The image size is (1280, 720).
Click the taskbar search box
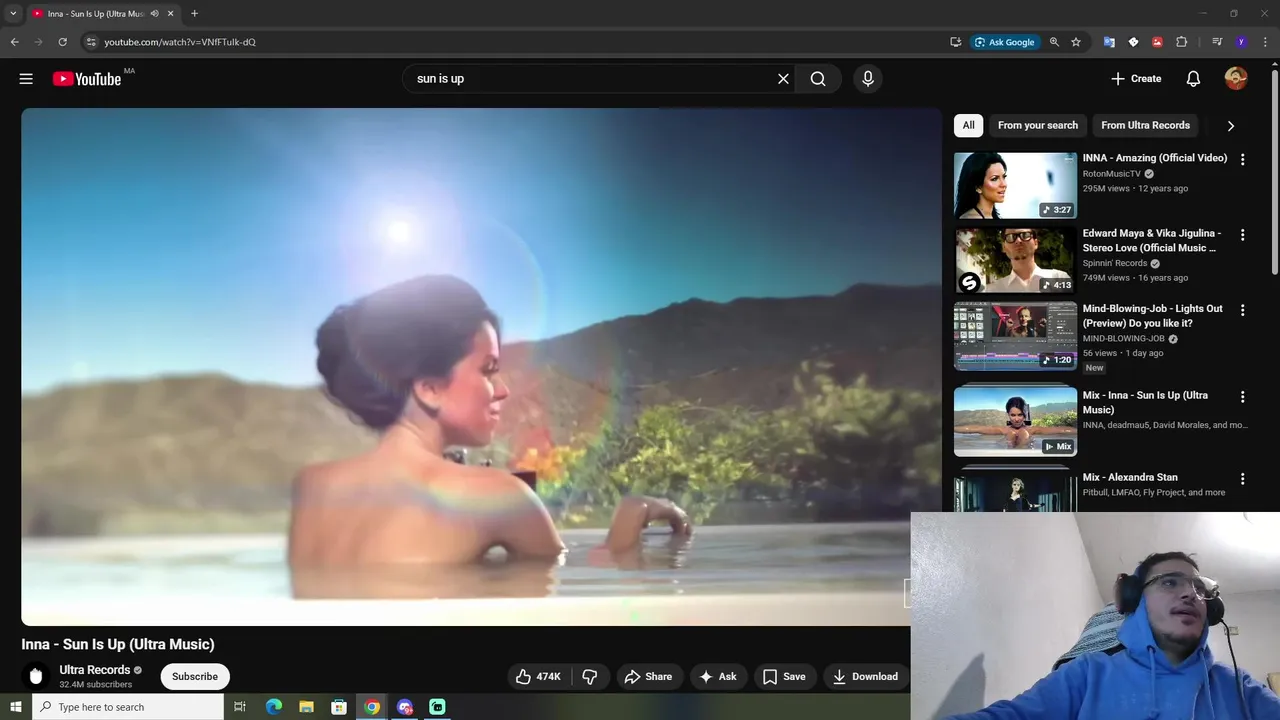click(x=127, y=707)
